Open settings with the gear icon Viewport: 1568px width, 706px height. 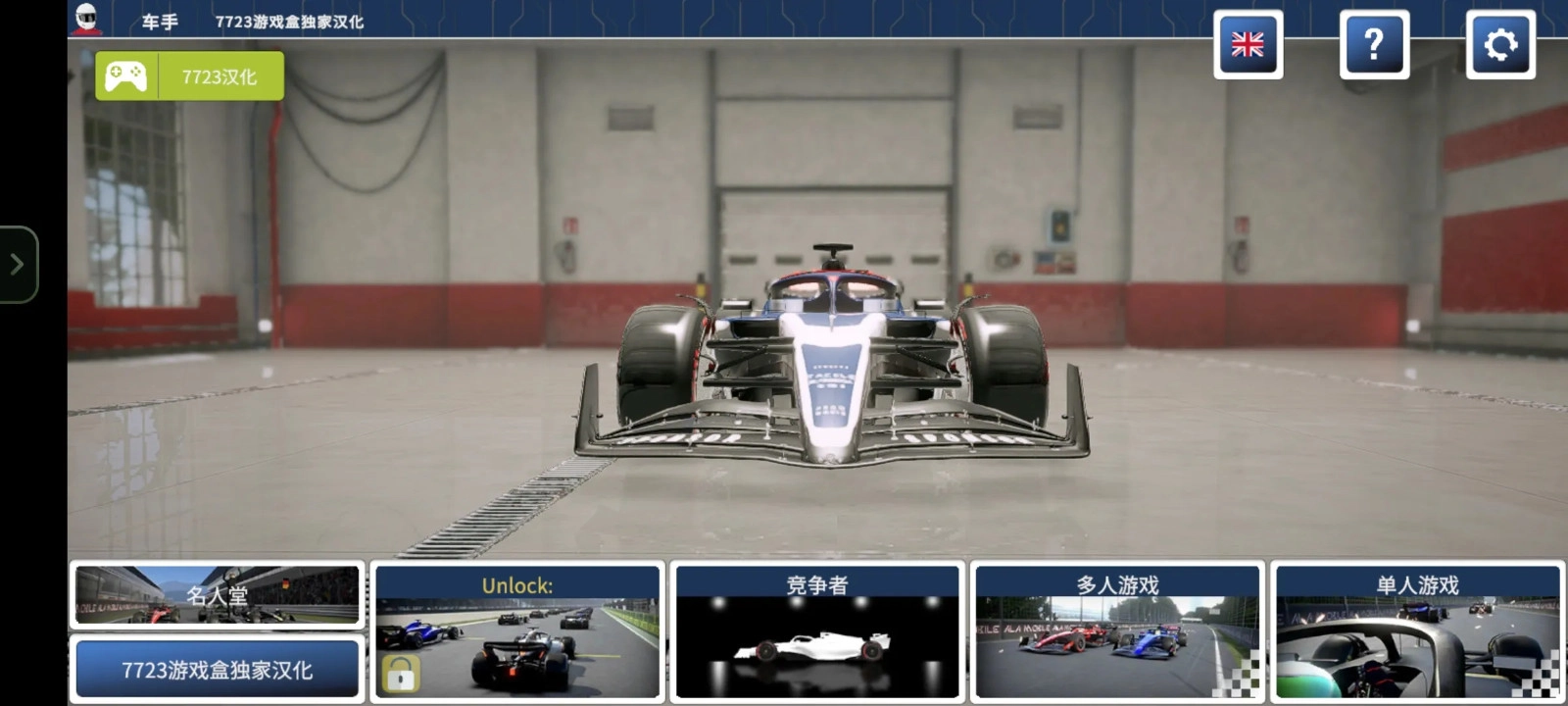pos(1499,44)
